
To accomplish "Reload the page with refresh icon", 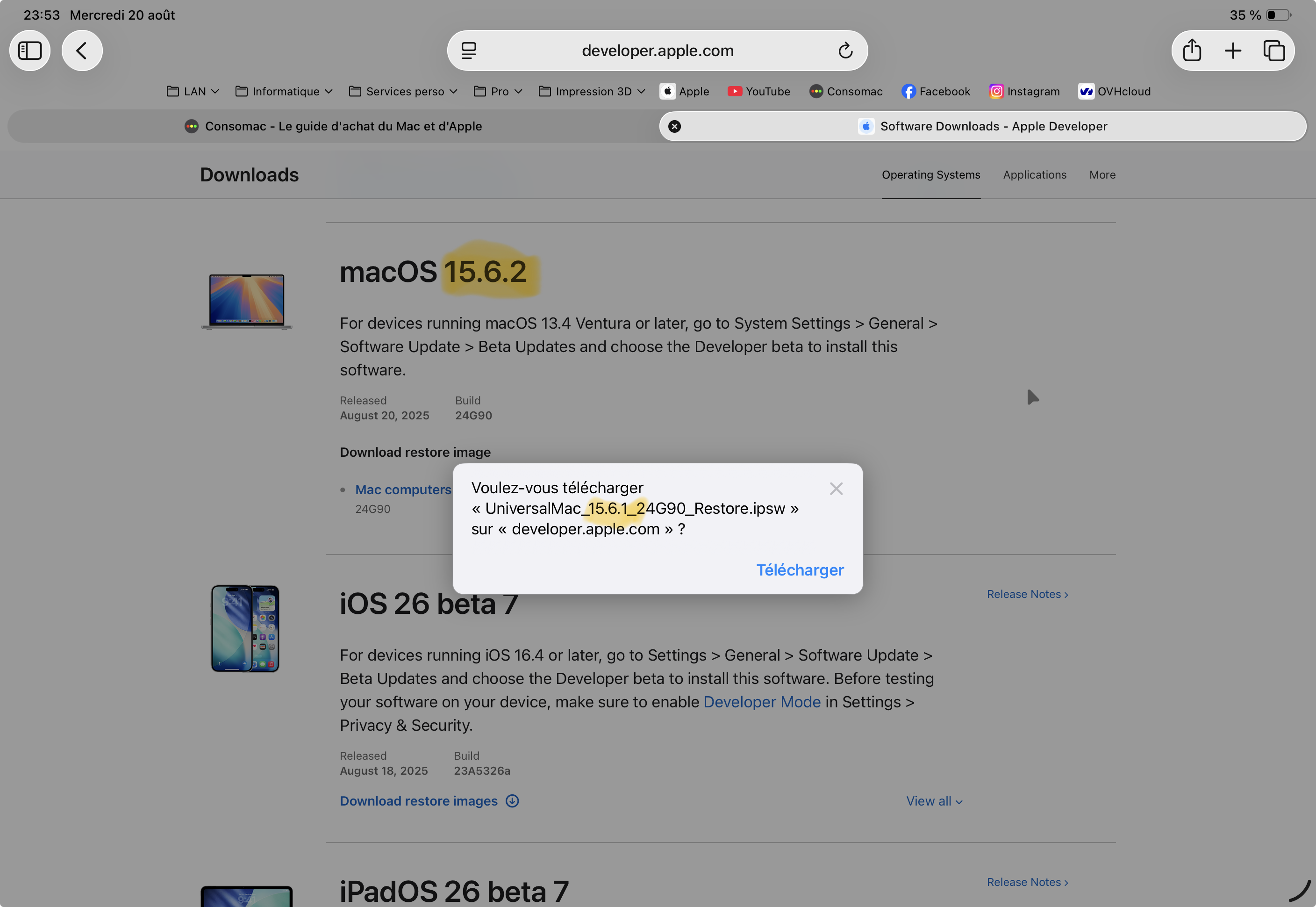I will [x=845, y=50].
